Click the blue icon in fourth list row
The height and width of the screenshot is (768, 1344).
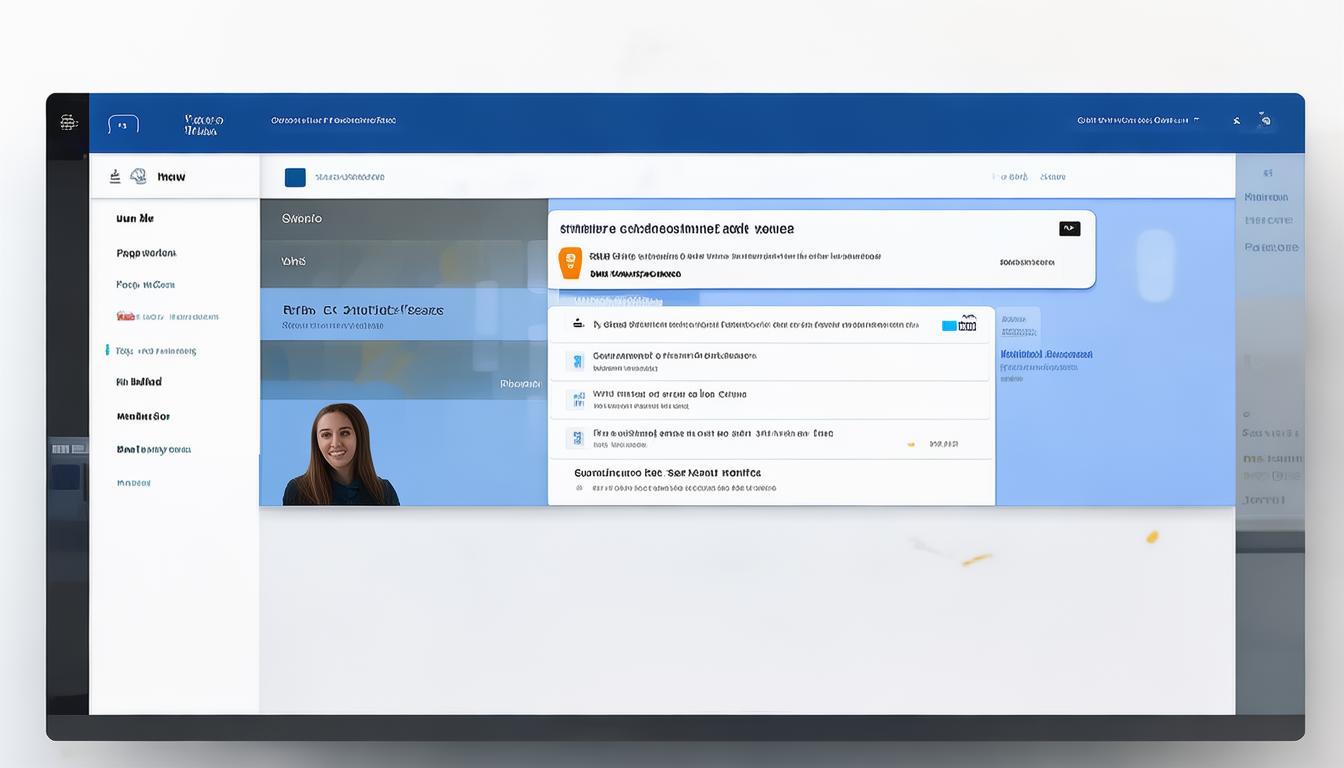tap(575, 438)
